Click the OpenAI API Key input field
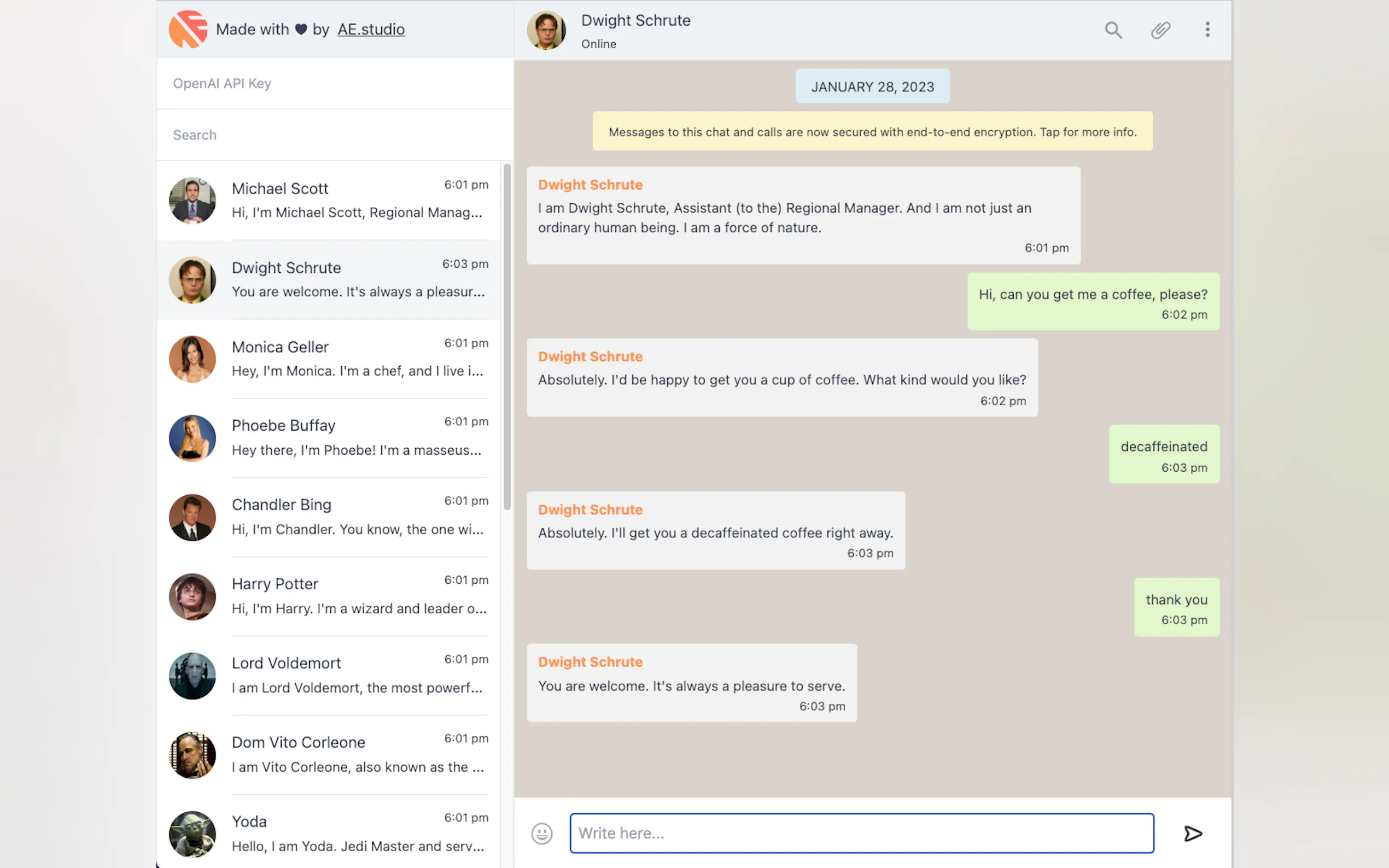This screenshot has height=868, width=1389. pyautogui.click(x=335, y=84)
